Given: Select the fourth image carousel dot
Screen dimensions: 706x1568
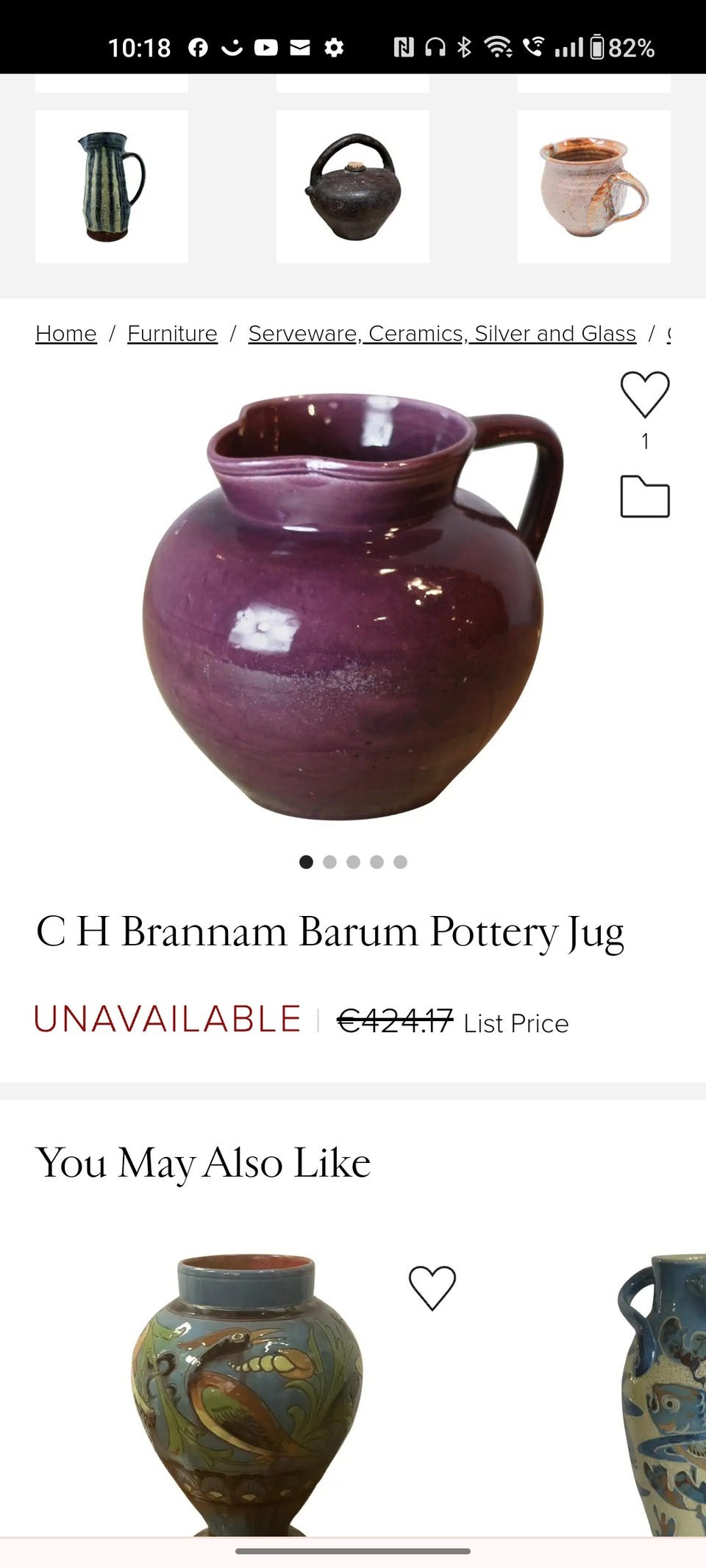Looking at the screenshot, I should [377, 862].
